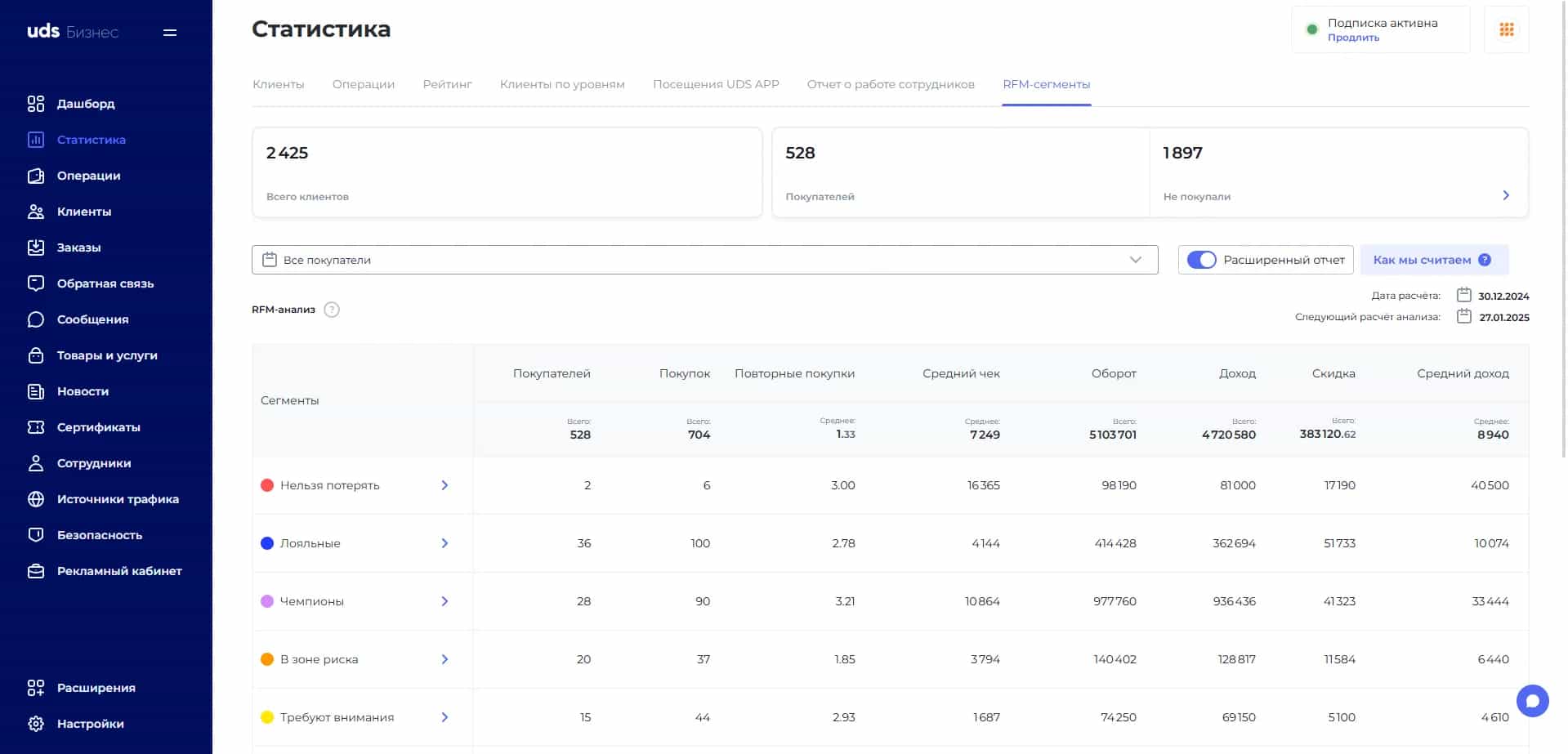Click the Сообщения chat bubble icon
The image size is (1568, 754).
coord(36,319)
